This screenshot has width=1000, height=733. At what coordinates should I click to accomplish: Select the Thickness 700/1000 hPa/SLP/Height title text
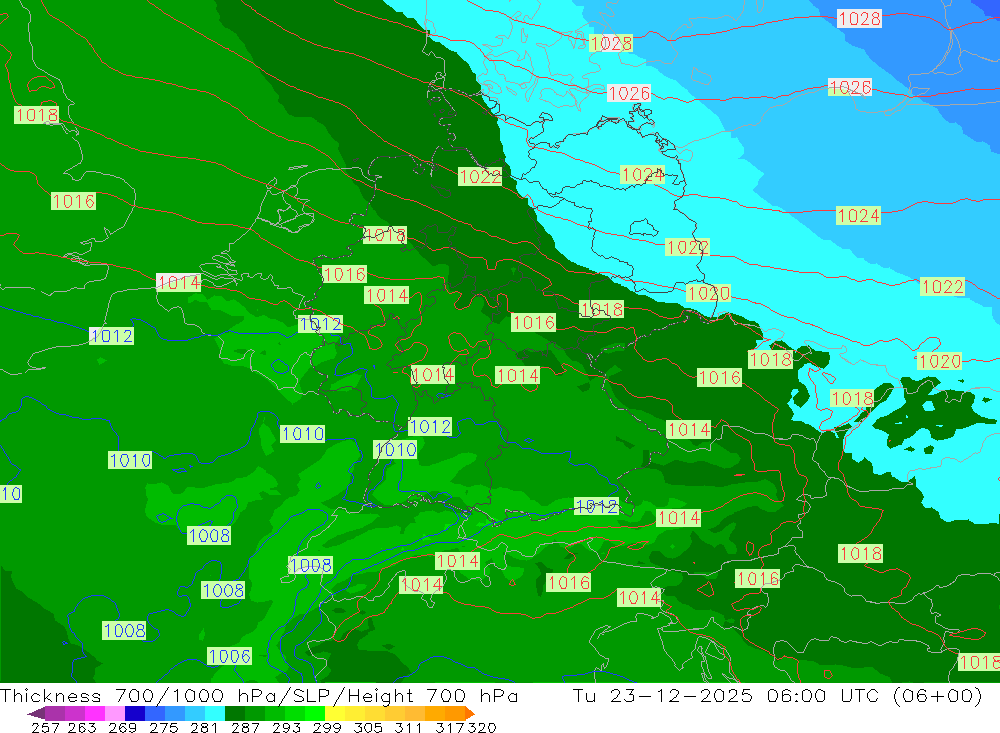pos(259,695)
